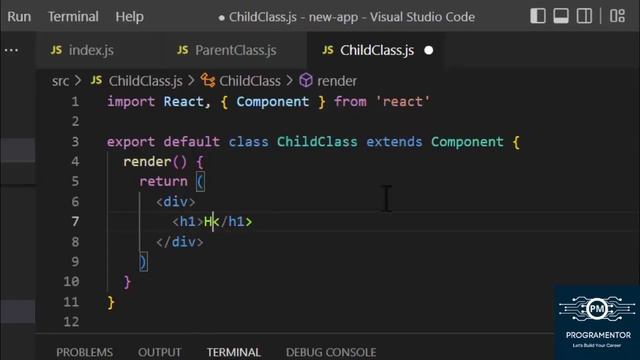Open the OUTPUT panel tab
640x360 pixels.
point(160,352)
